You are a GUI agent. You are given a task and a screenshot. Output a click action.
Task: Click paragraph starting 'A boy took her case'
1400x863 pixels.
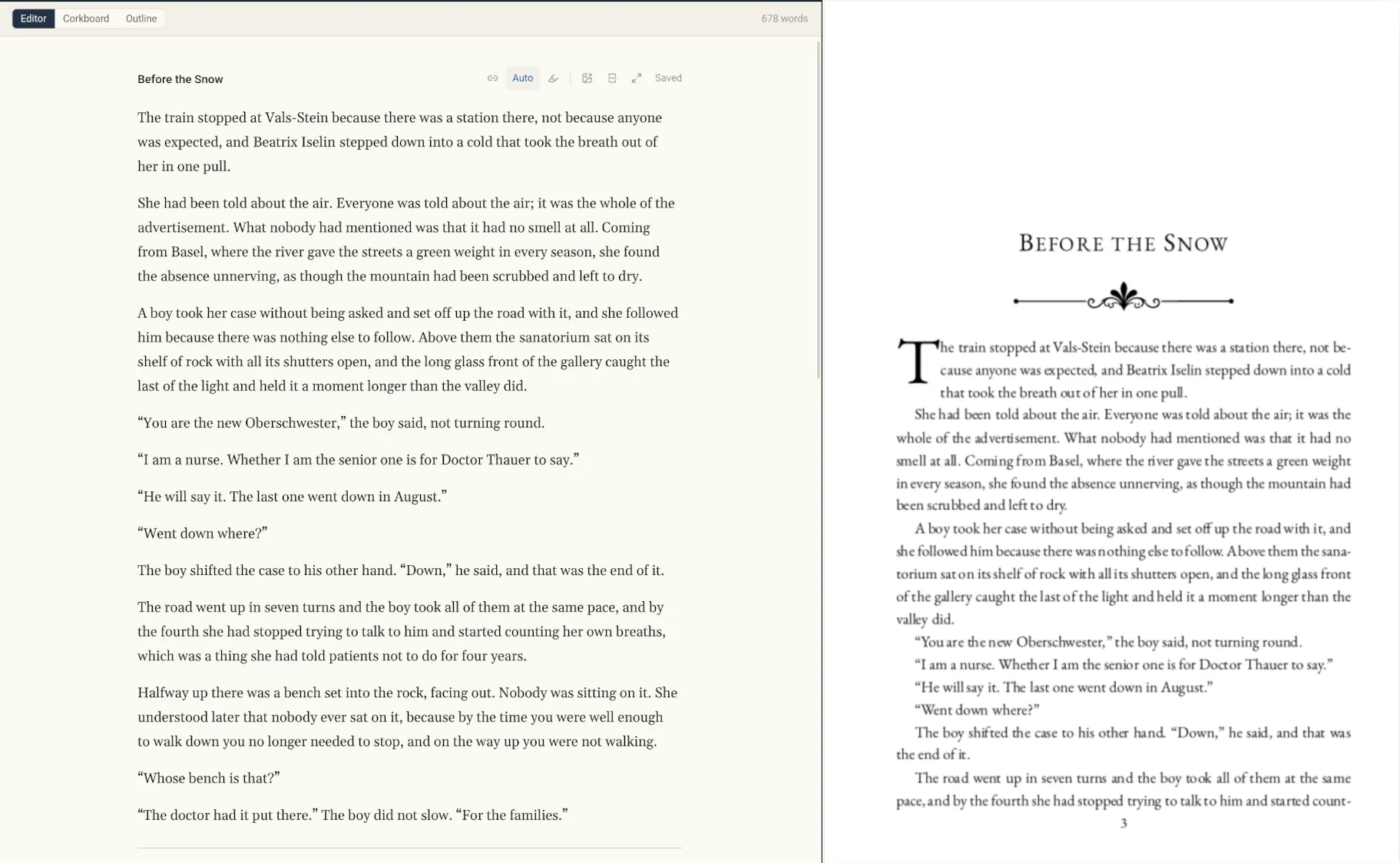tap(408, 349)
